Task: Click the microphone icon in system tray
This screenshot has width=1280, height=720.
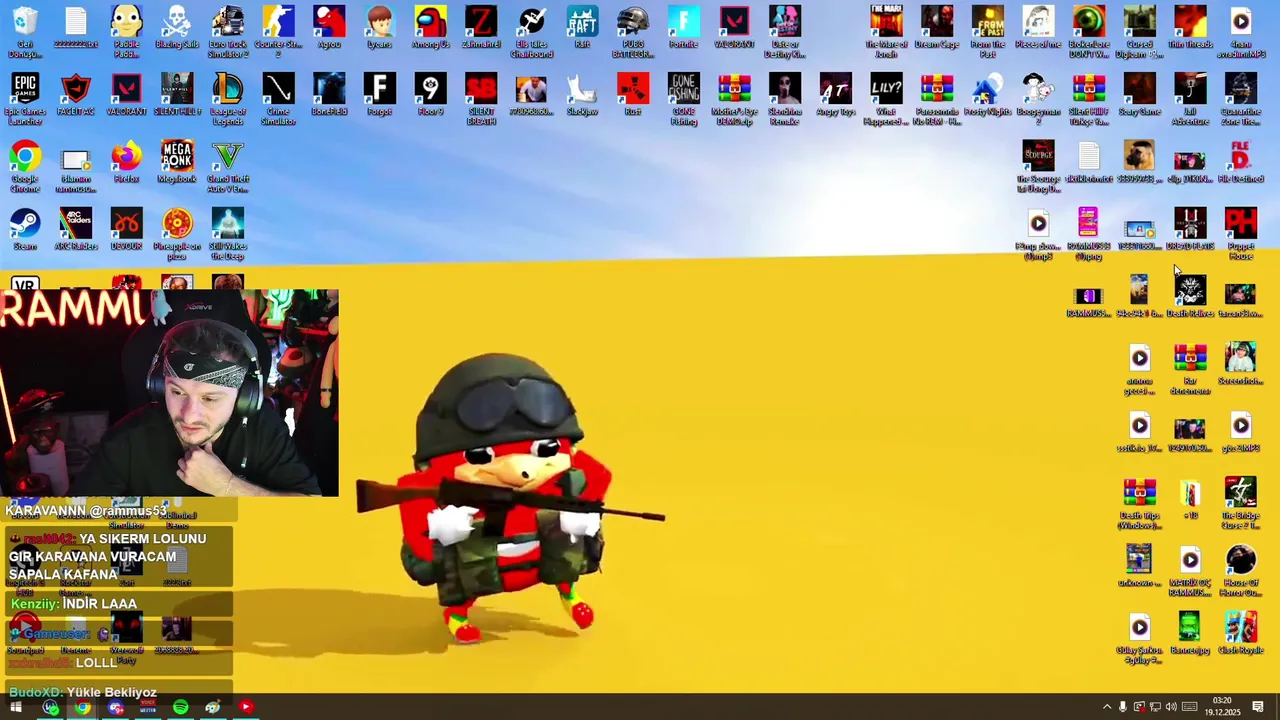Action: click(x=1123, y=707)
